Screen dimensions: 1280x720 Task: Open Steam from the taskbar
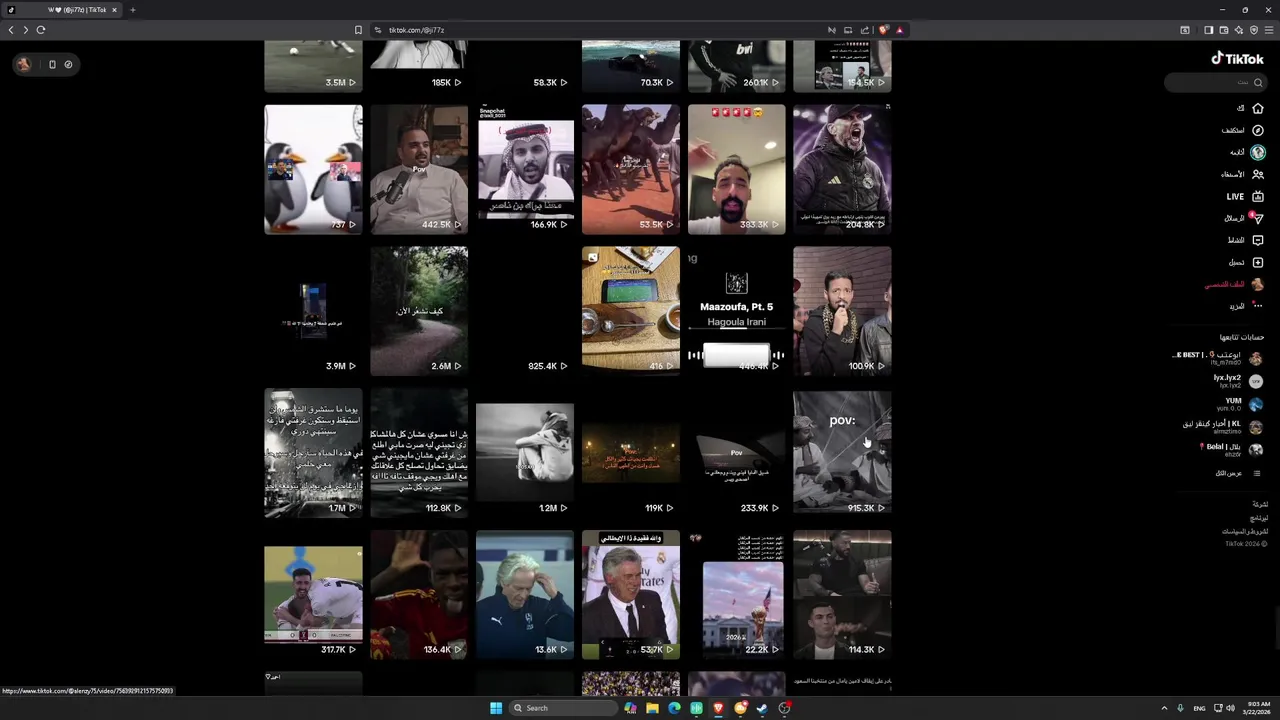762,708
